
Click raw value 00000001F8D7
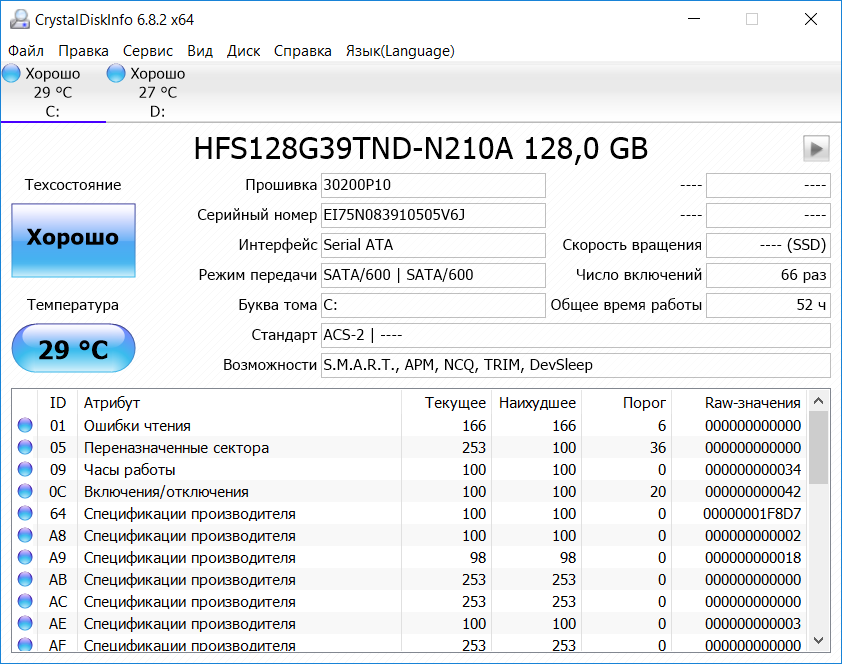[x=752, y=514]
